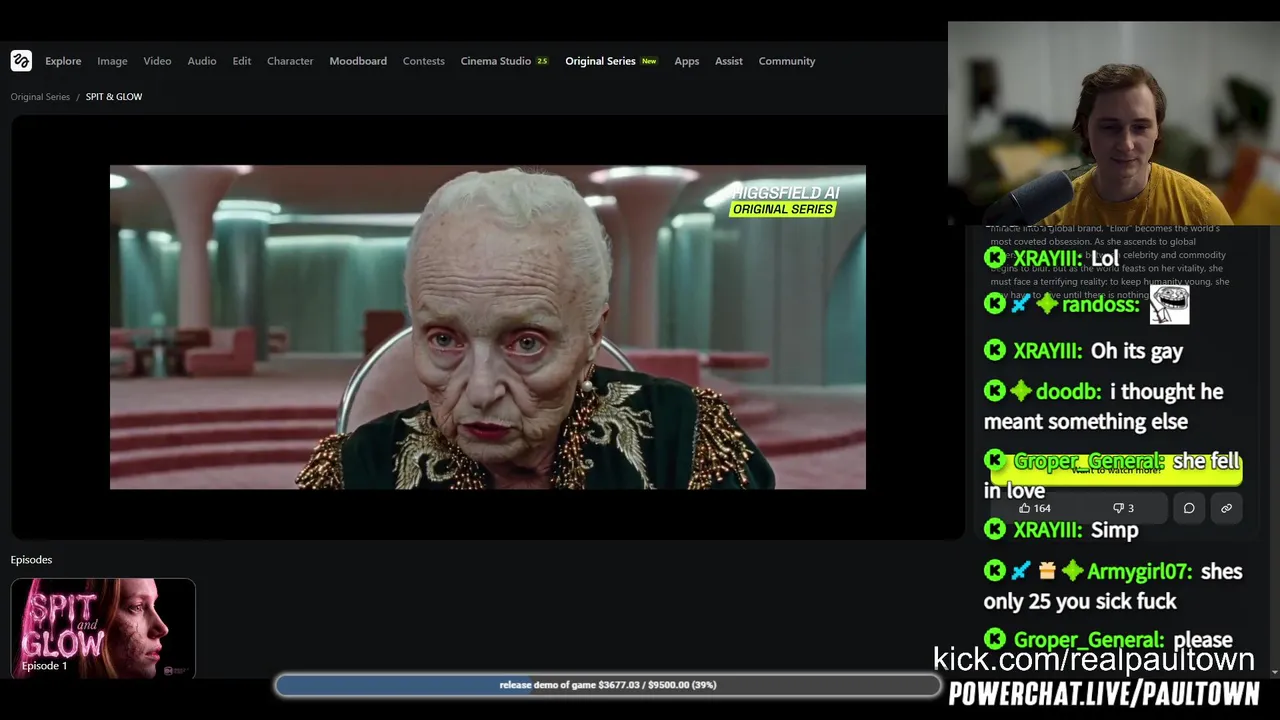The width and height of the screenshot is (1280, 720).
Task: Open the Video menu item
Action: (x=157, y=61)
